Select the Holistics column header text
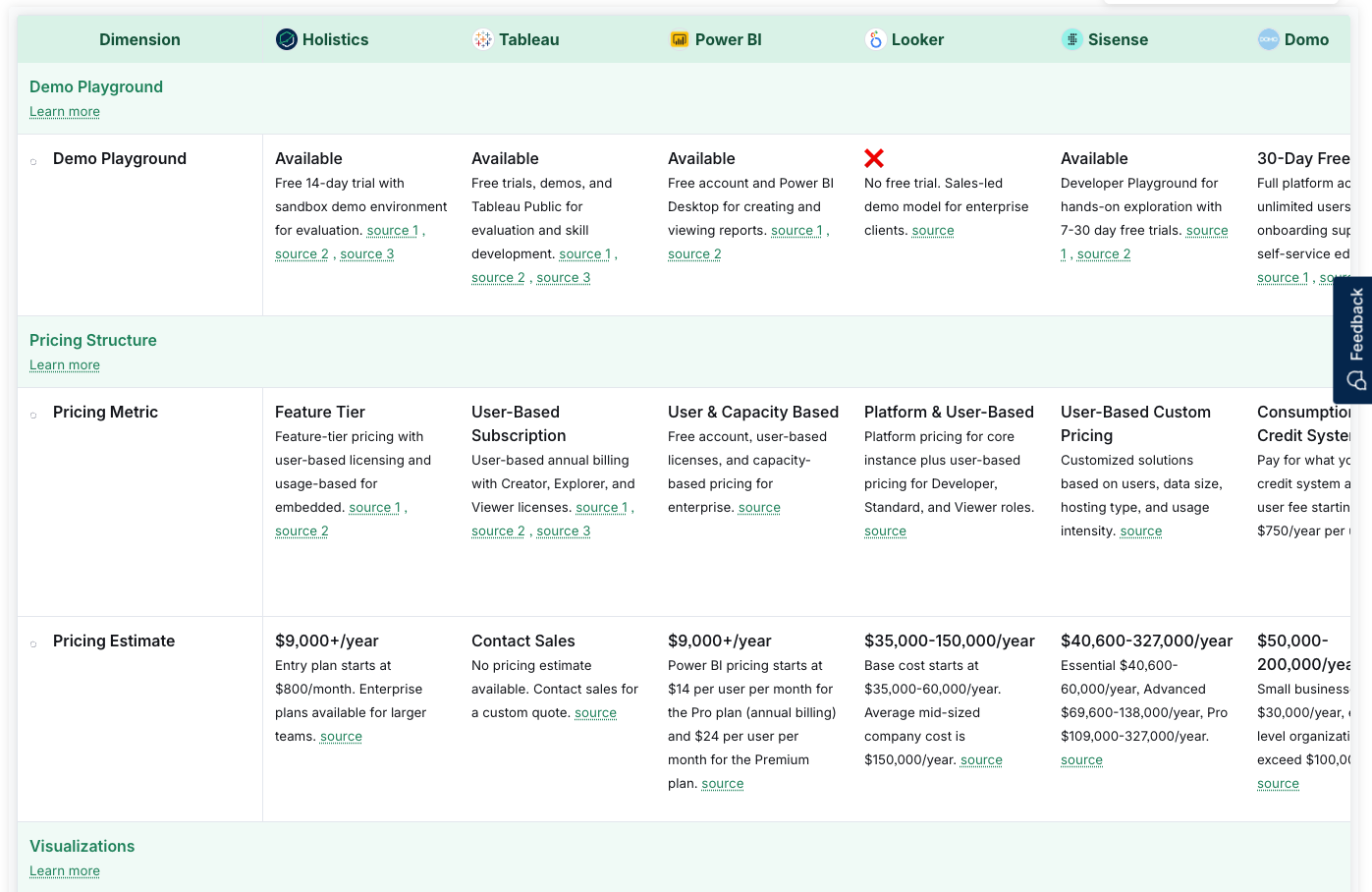 (336, 39)
